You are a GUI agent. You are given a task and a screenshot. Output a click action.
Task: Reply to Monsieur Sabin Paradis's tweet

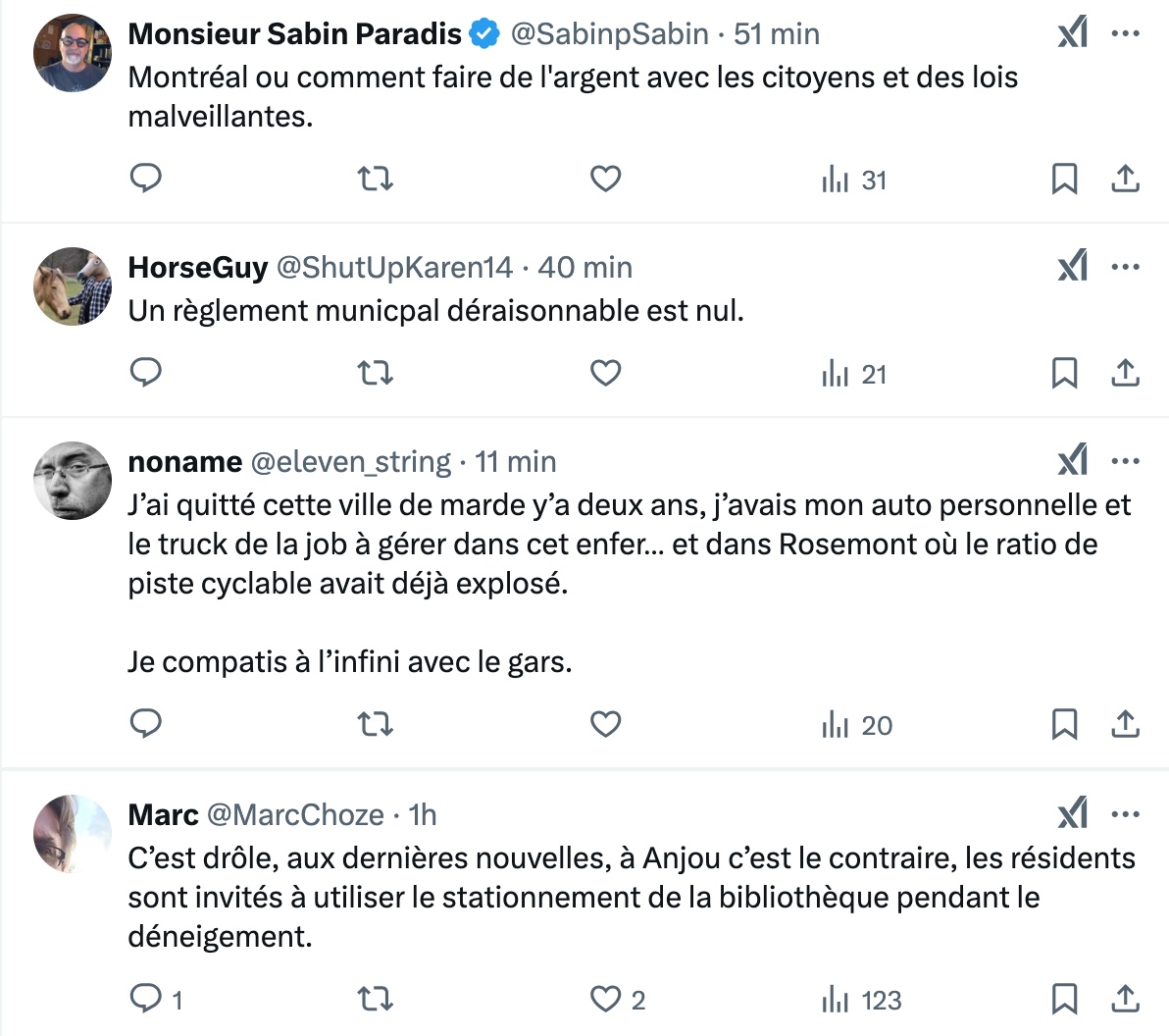pos(145,179)
